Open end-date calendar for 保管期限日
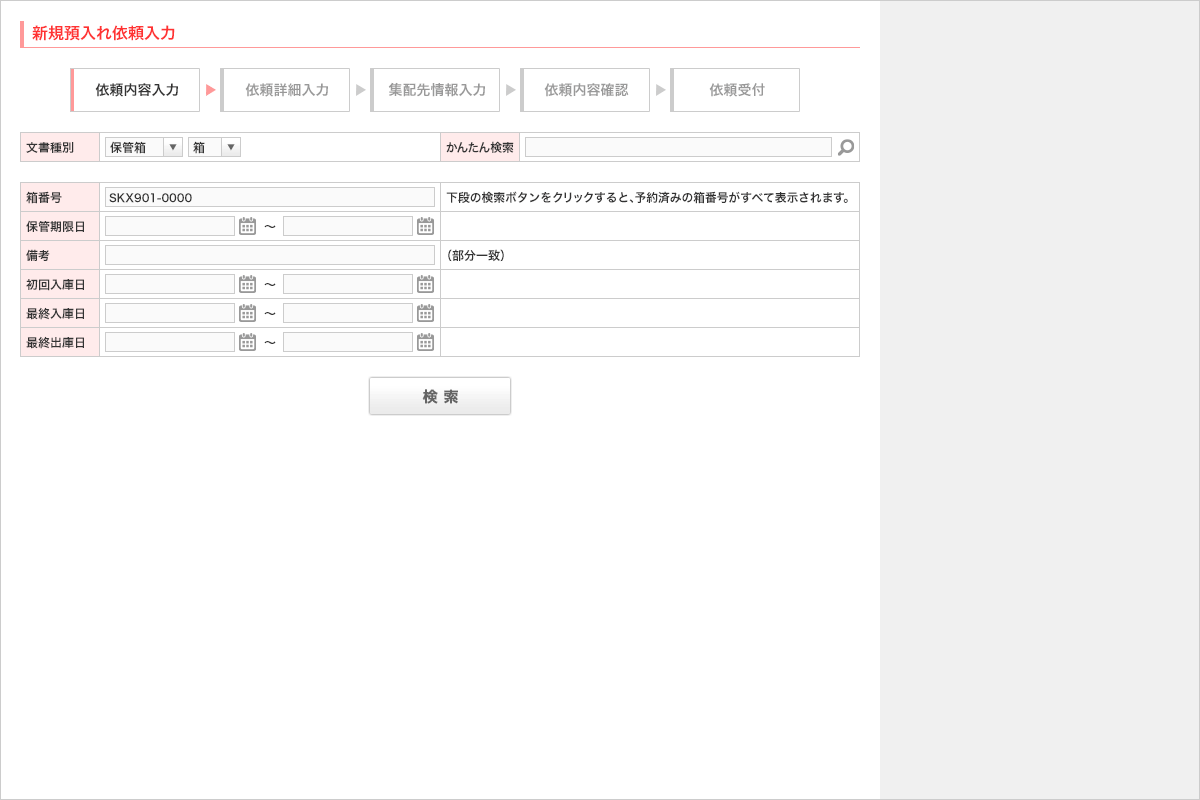1200x800 pixels. tap(425, 226)
